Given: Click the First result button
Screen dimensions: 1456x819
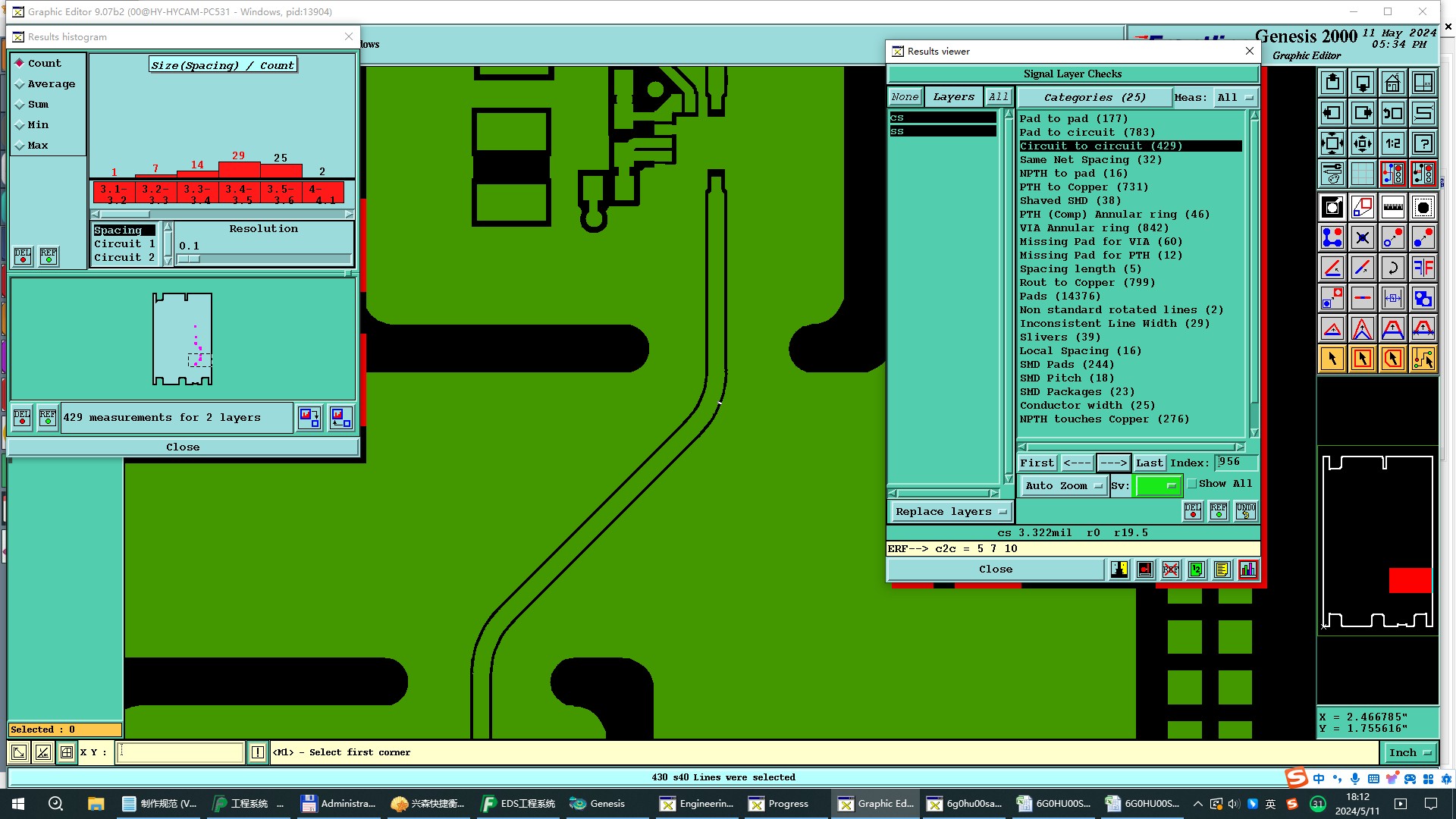Looking at the screenshot, I should tap(1037, 463).
